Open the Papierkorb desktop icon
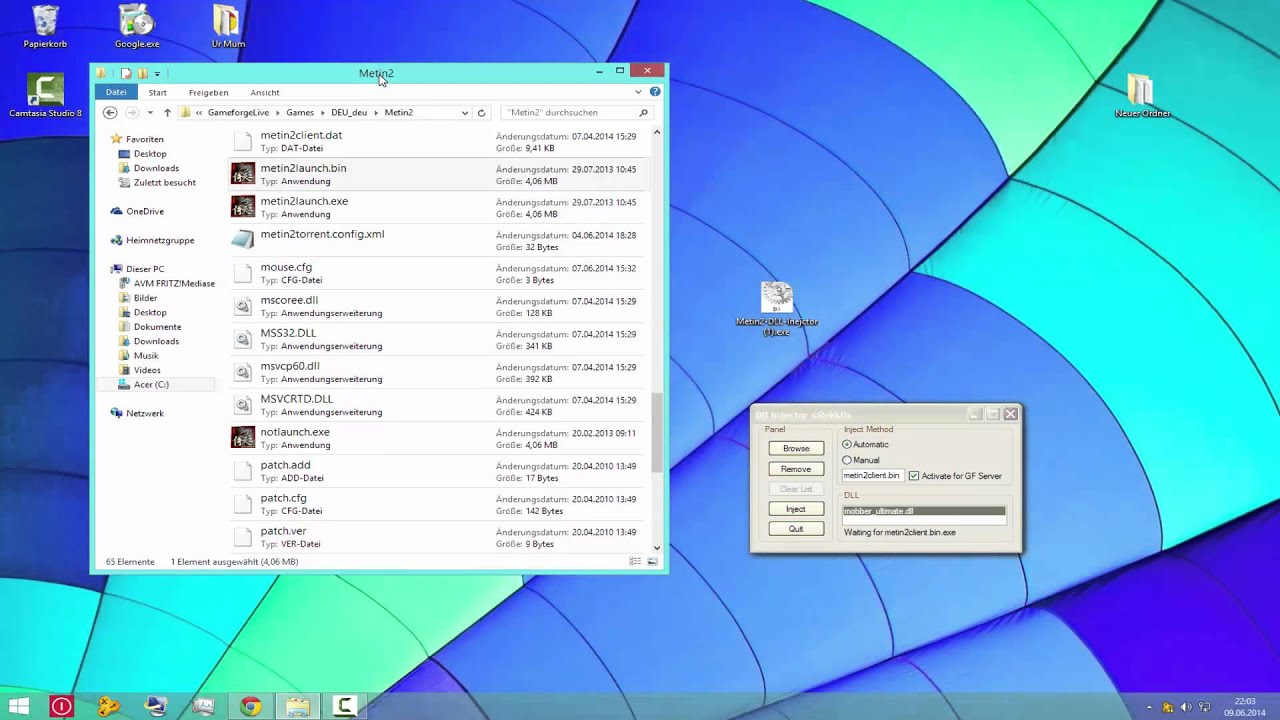 coord(45,26)
